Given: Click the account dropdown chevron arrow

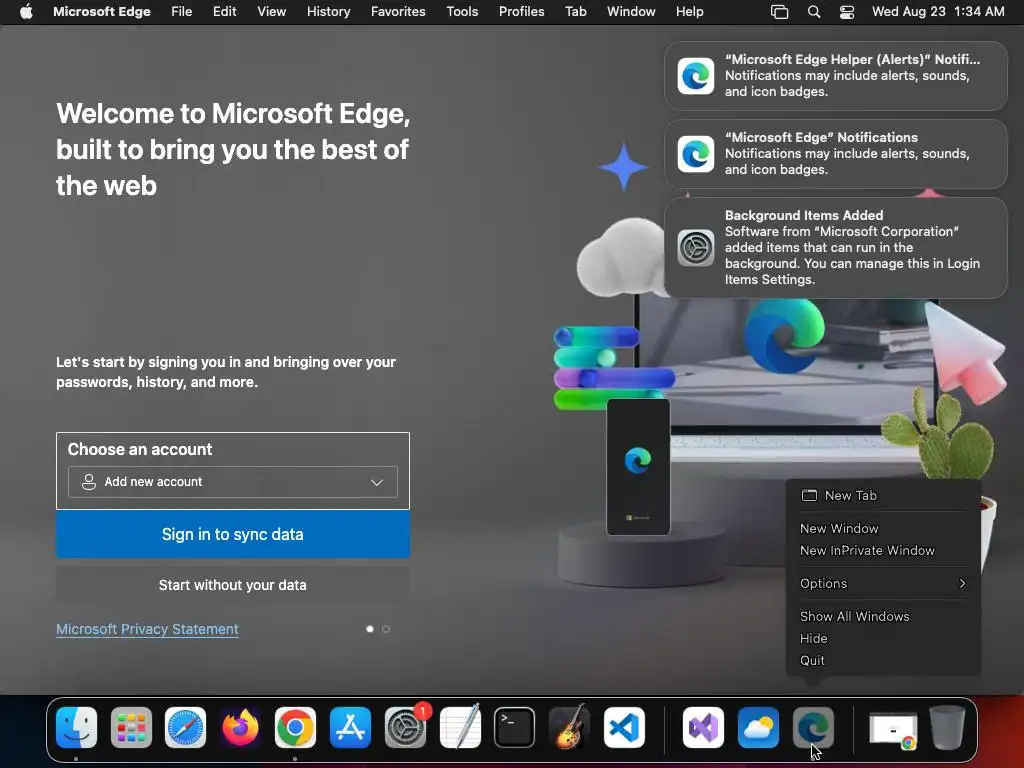Looking at the screenshot, I should [x=377, y=482].
